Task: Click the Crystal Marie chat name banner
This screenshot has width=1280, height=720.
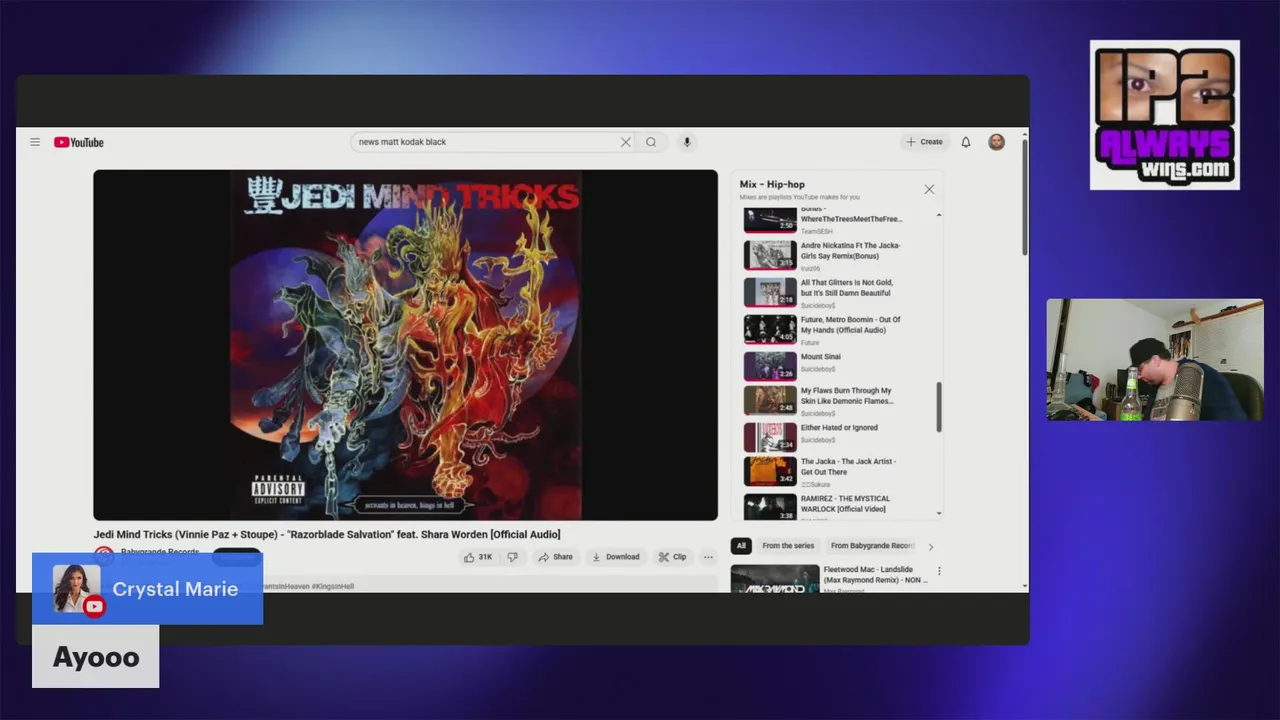Action: [x=148, y=589]
